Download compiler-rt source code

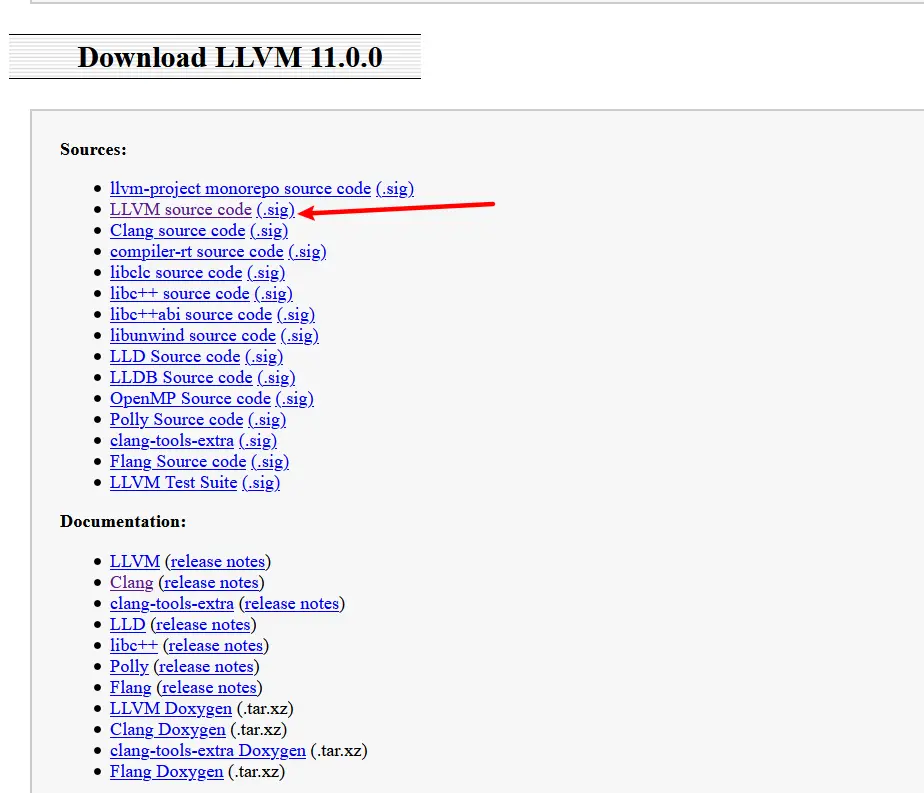point(197,252)
